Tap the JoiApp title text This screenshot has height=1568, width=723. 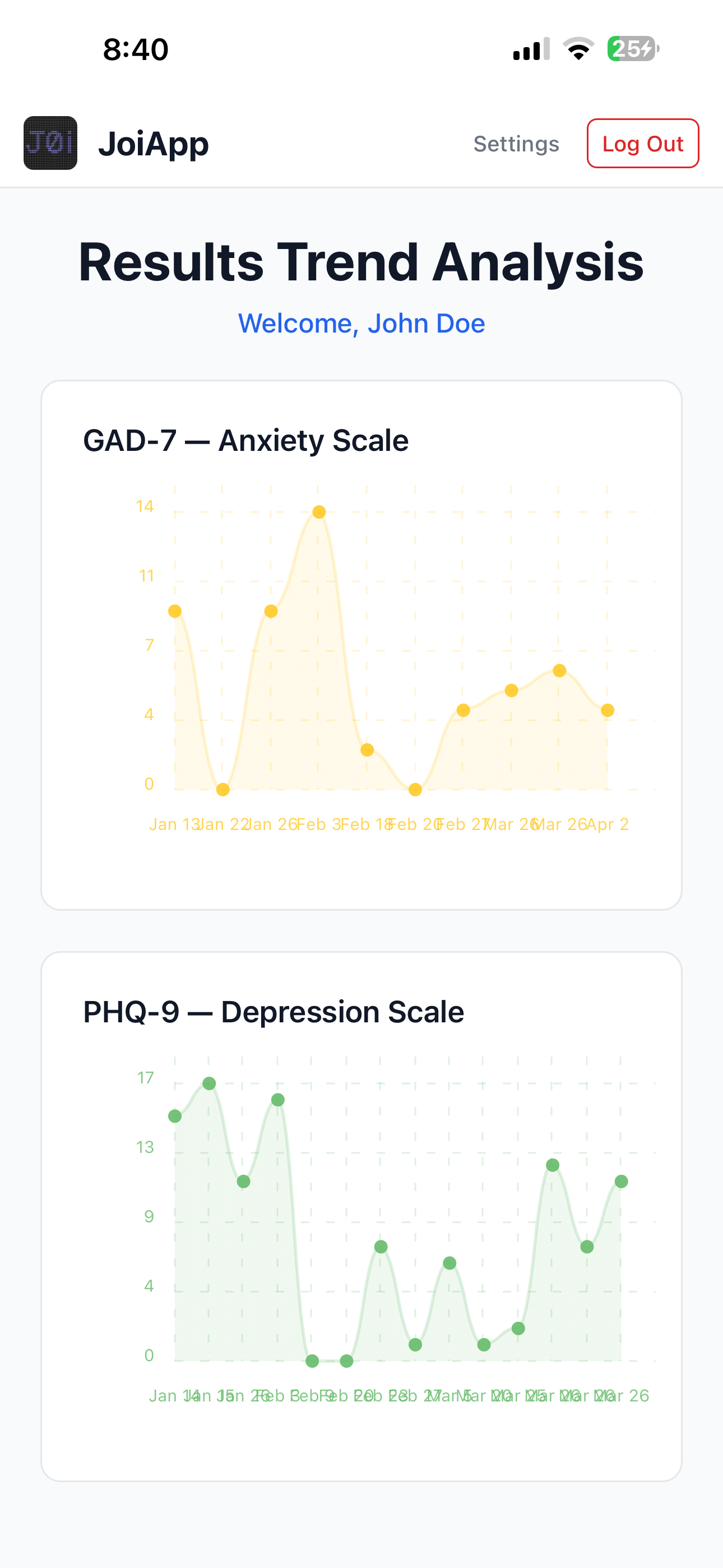tap(154, 144)
